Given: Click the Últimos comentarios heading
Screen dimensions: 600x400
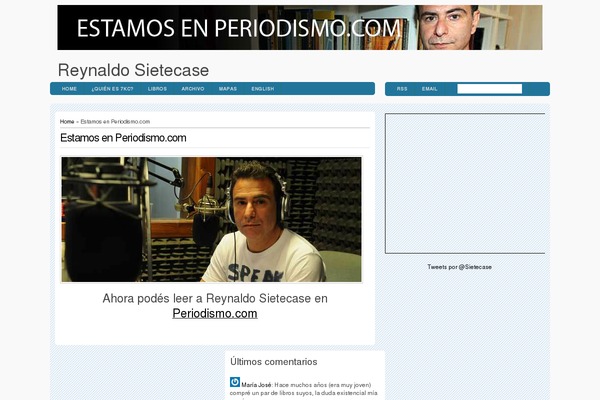Looking at the screenshot, I should tap(274, 362).
